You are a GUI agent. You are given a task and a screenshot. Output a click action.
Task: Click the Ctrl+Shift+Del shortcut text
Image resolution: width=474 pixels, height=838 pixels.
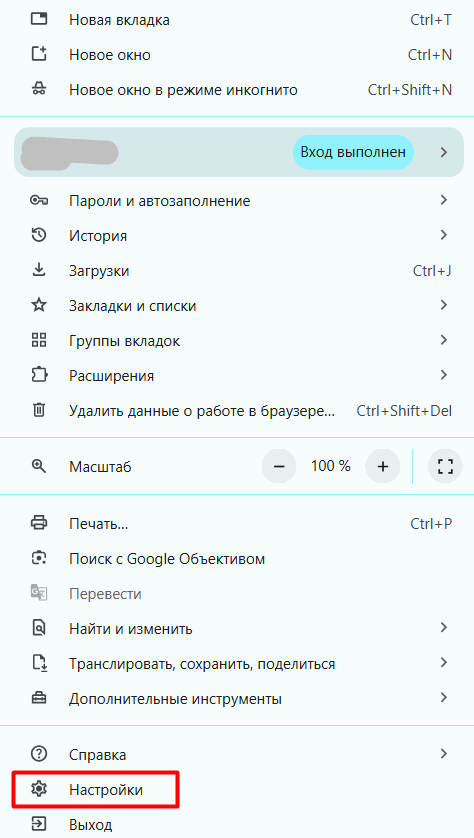[405, 411]
